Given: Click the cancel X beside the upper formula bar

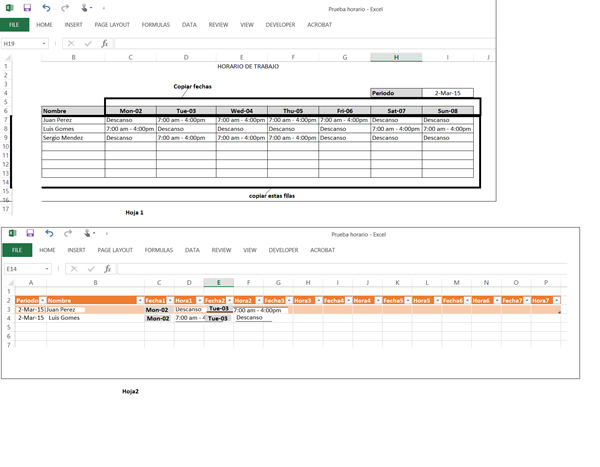Looking at the screenshot, I should (71, 44).
